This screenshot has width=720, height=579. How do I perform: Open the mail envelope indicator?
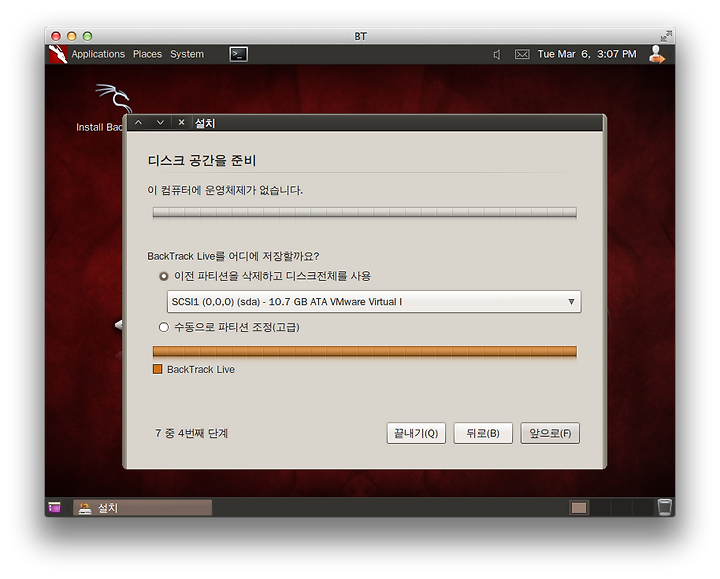(x=522, y=54)
